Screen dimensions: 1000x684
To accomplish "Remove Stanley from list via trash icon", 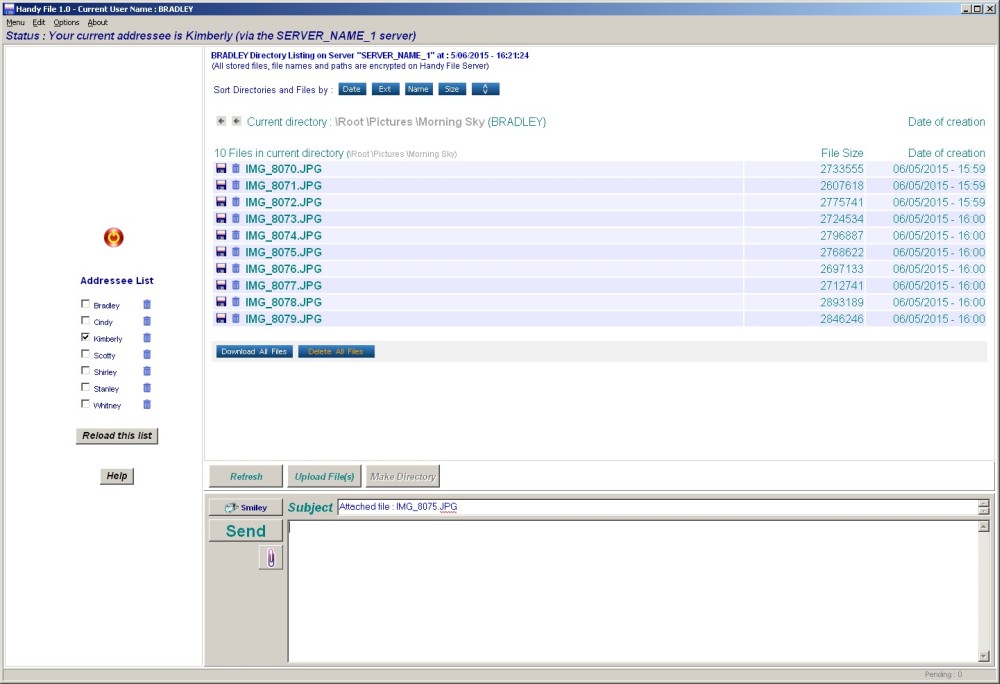I will 147,388.
